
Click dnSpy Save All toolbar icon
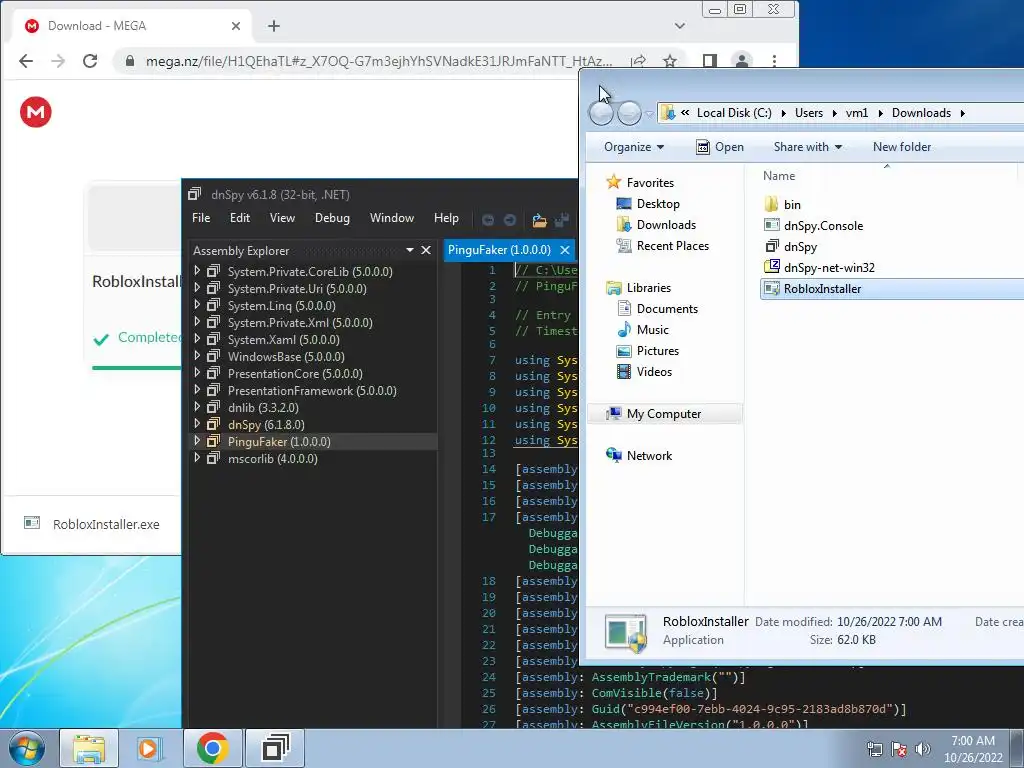[x=562, y=220]
